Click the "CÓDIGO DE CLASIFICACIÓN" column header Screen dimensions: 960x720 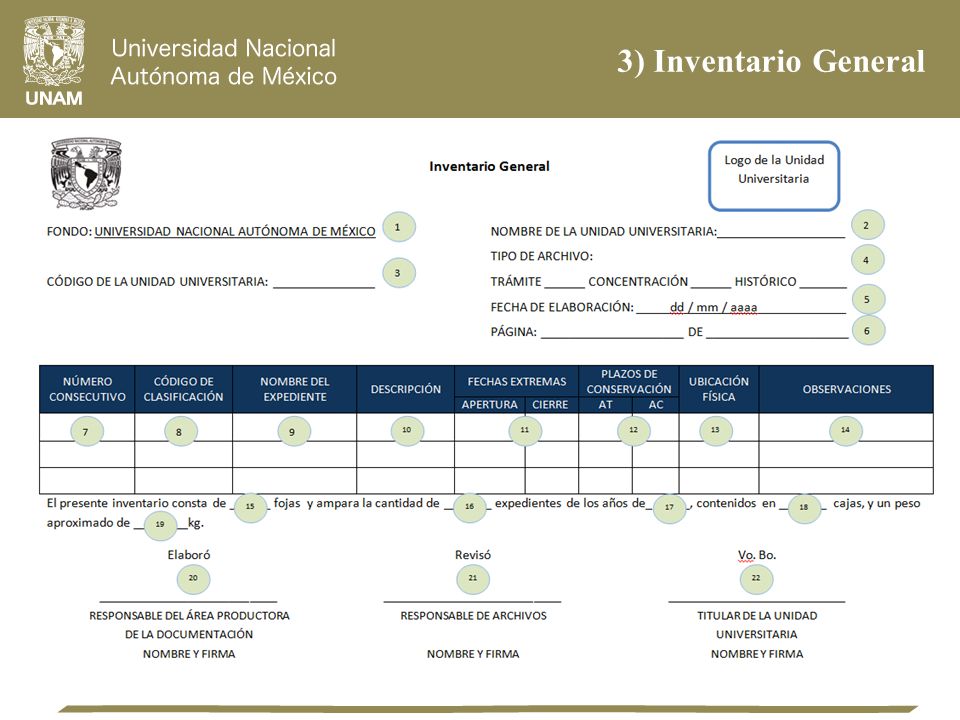tap(184, 389)
